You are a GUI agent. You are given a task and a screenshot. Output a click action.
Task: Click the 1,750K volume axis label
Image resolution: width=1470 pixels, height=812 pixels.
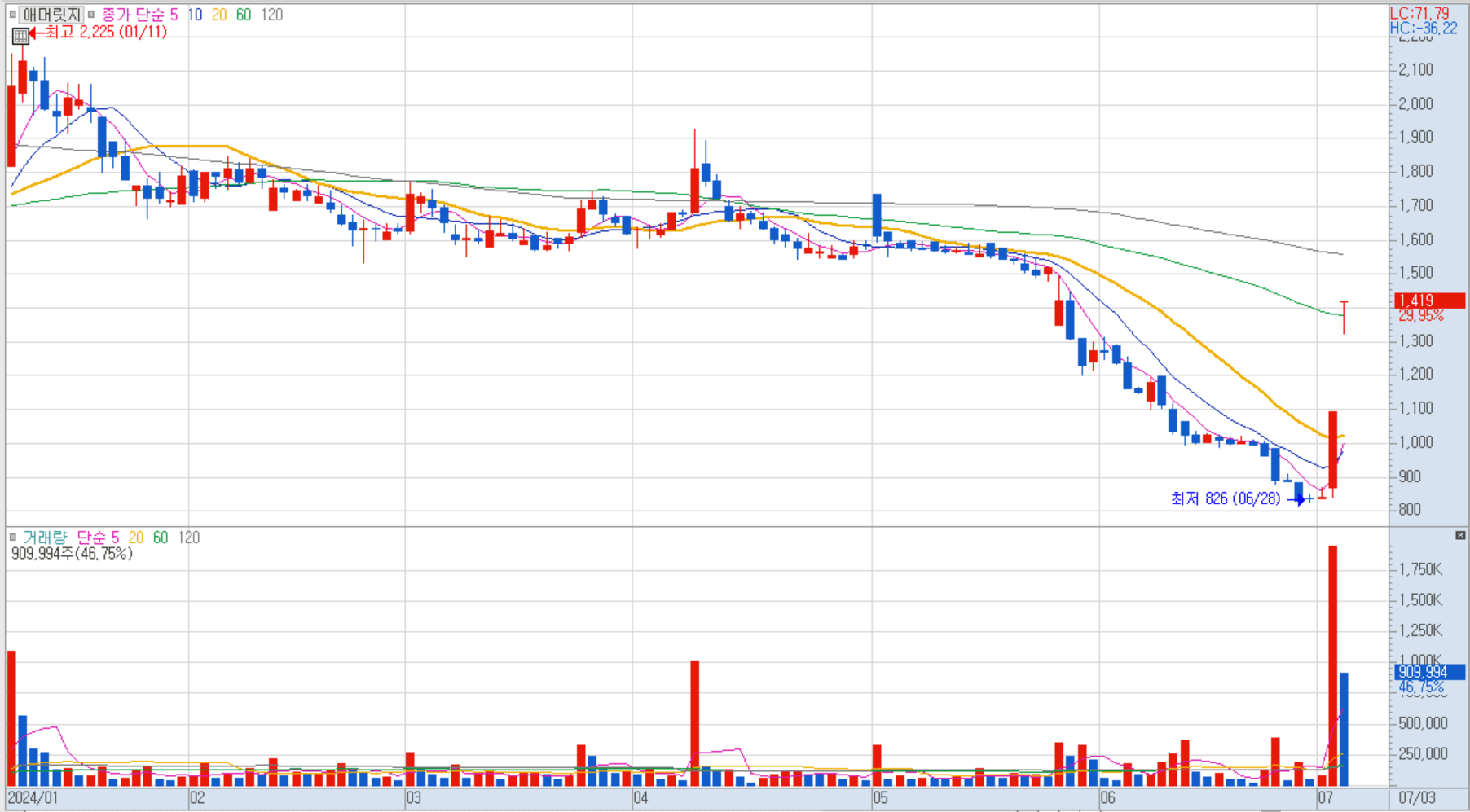tap(1420, 569)
